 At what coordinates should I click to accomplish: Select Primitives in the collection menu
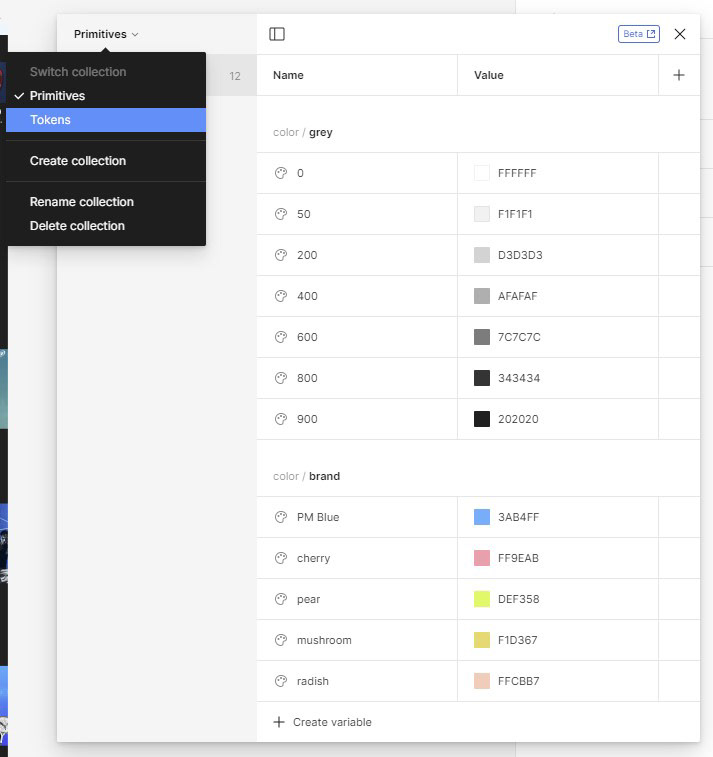point(106,96)
